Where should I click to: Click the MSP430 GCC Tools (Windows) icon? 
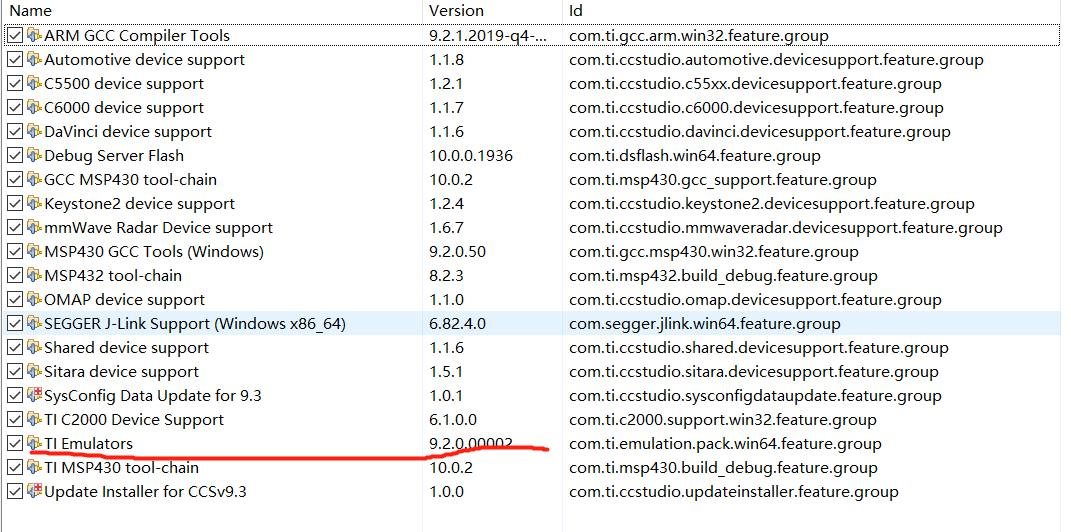point(34,251)
